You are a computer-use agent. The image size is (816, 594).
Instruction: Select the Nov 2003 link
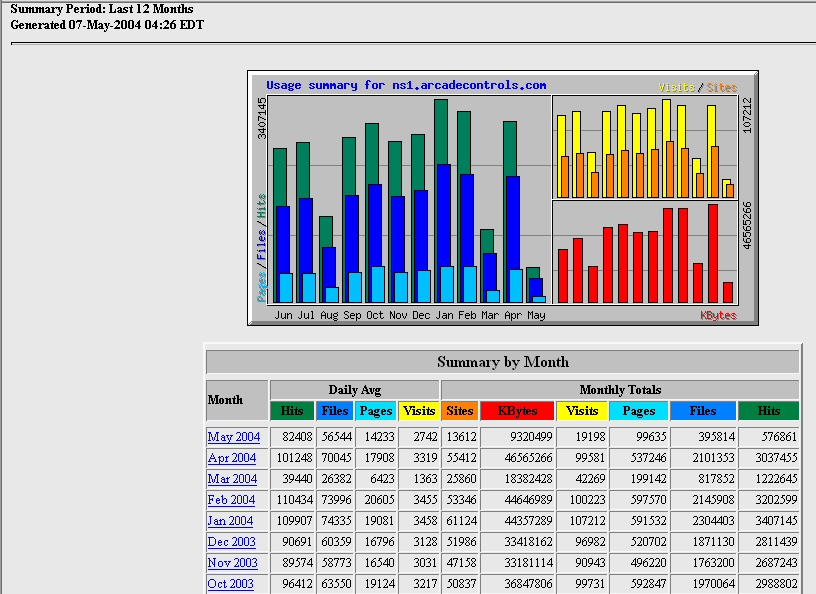(x=232, y=563)
